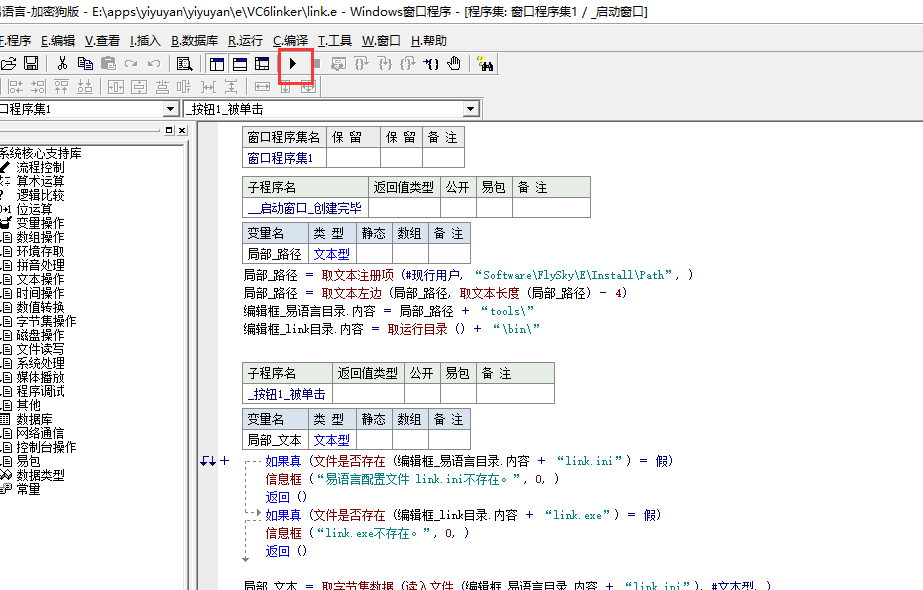Click the center horizontally in window icon

click(x=115, y=87)
